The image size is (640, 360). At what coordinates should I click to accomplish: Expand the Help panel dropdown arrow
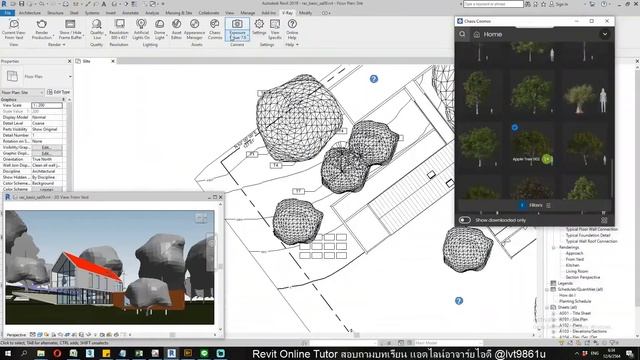[297, 44]
